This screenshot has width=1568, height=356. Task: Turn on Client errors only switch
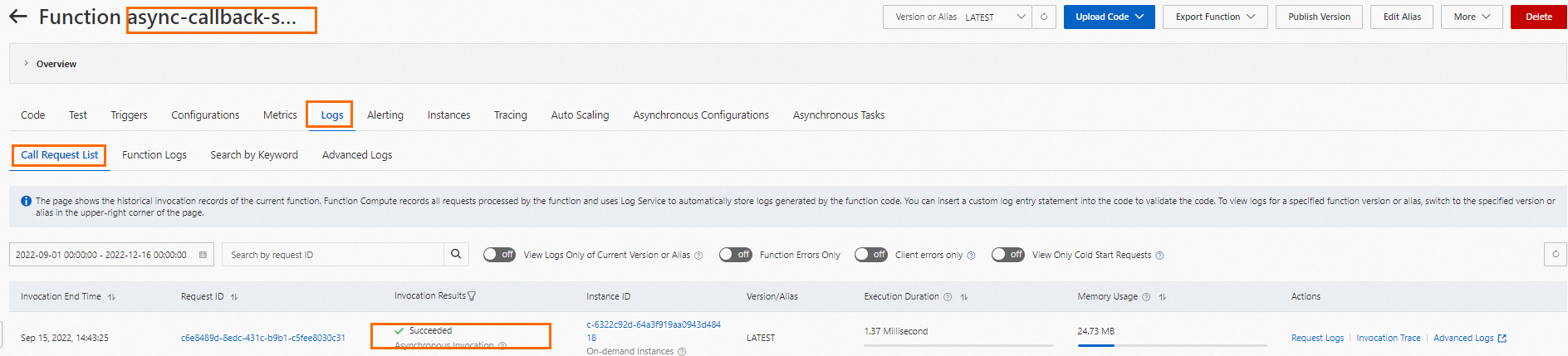pos(871,255)
